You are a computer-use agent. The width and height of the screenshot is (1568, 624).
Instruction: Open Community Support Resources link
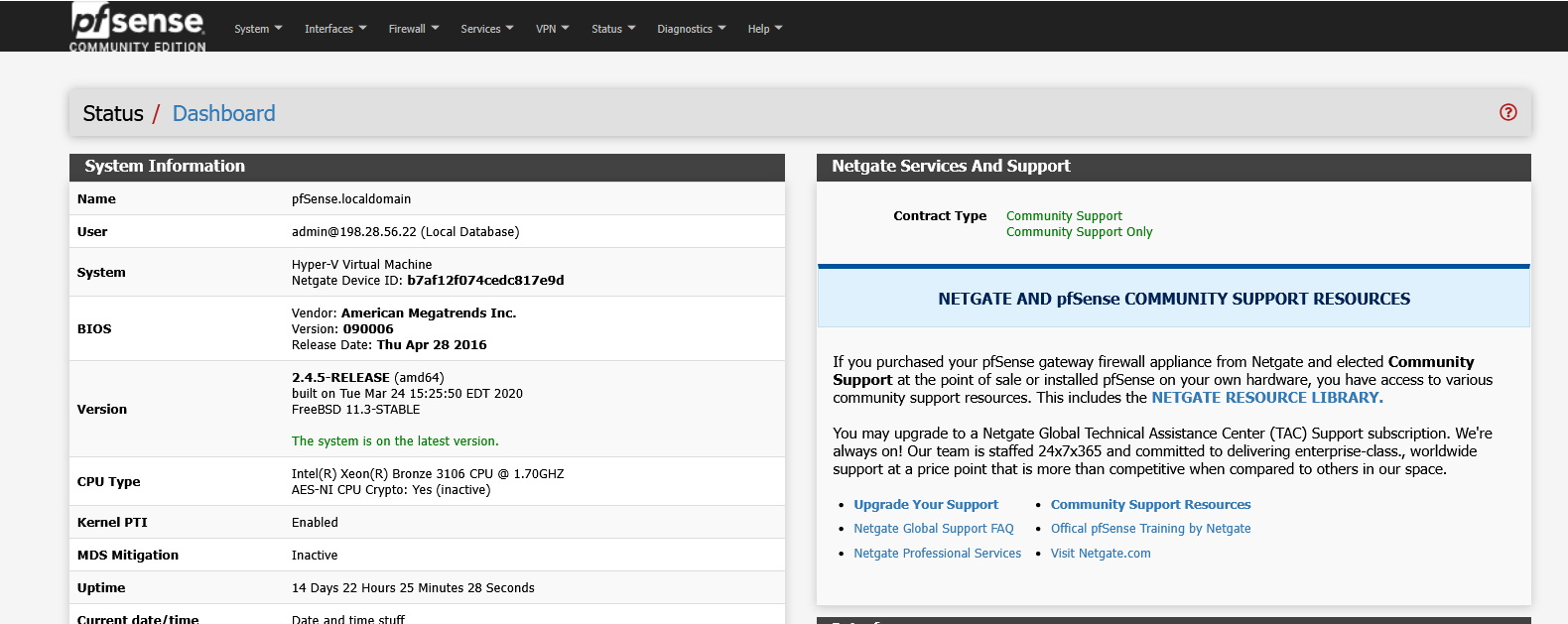(1150, 505)
